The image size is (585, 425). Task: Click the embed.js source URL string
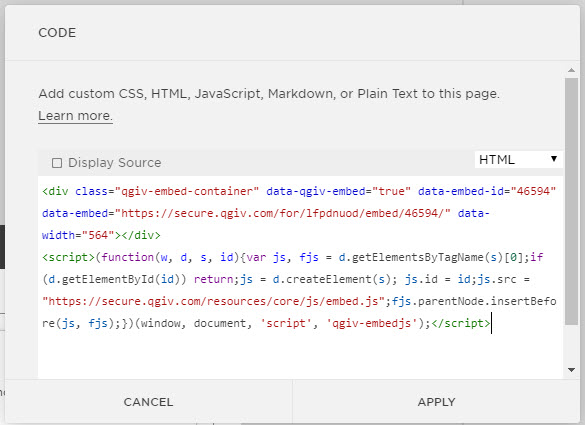[x=213, y=301]
